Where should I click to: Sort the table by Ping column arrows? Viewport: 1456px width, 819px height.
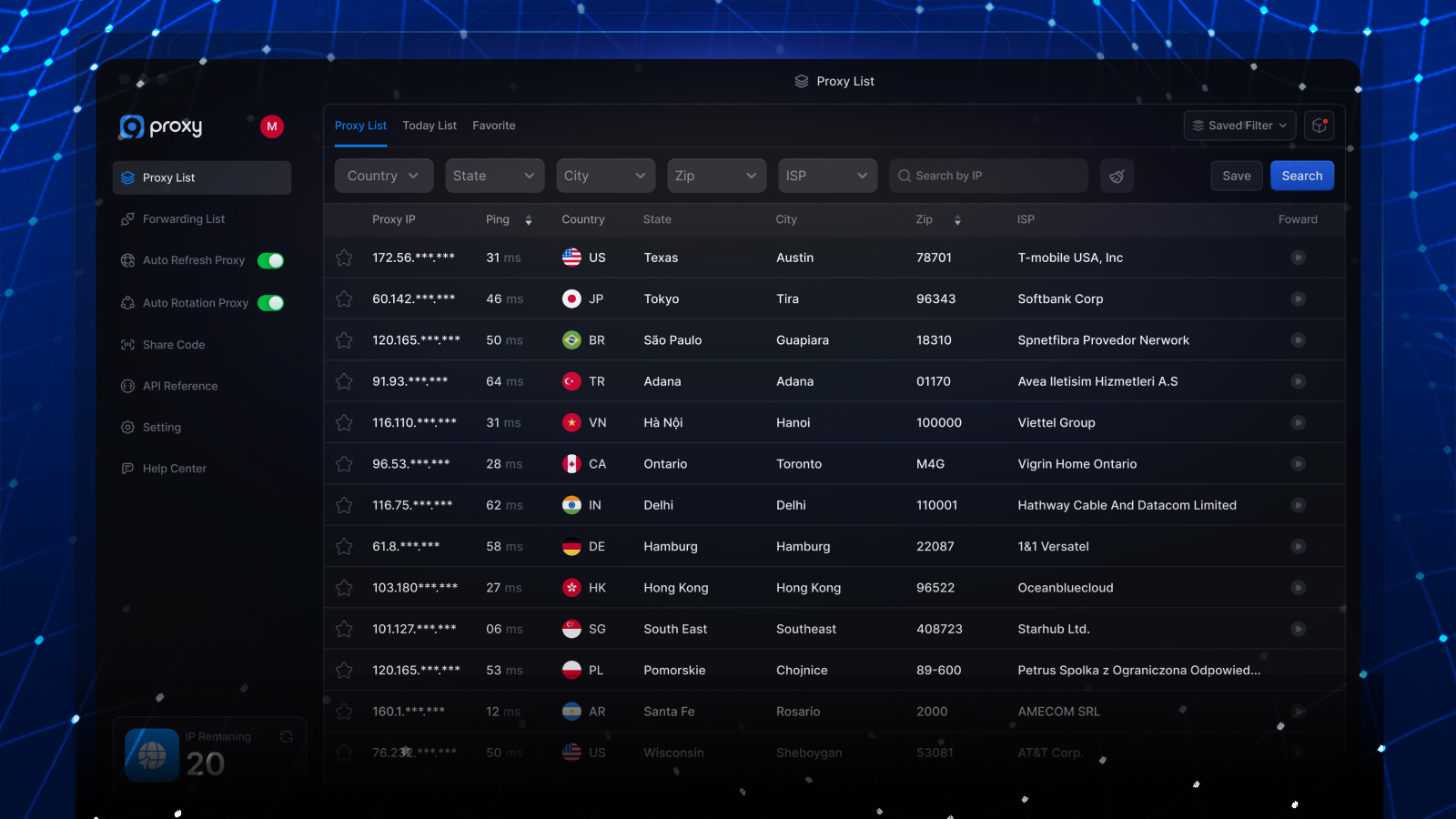tap(529, 220)
